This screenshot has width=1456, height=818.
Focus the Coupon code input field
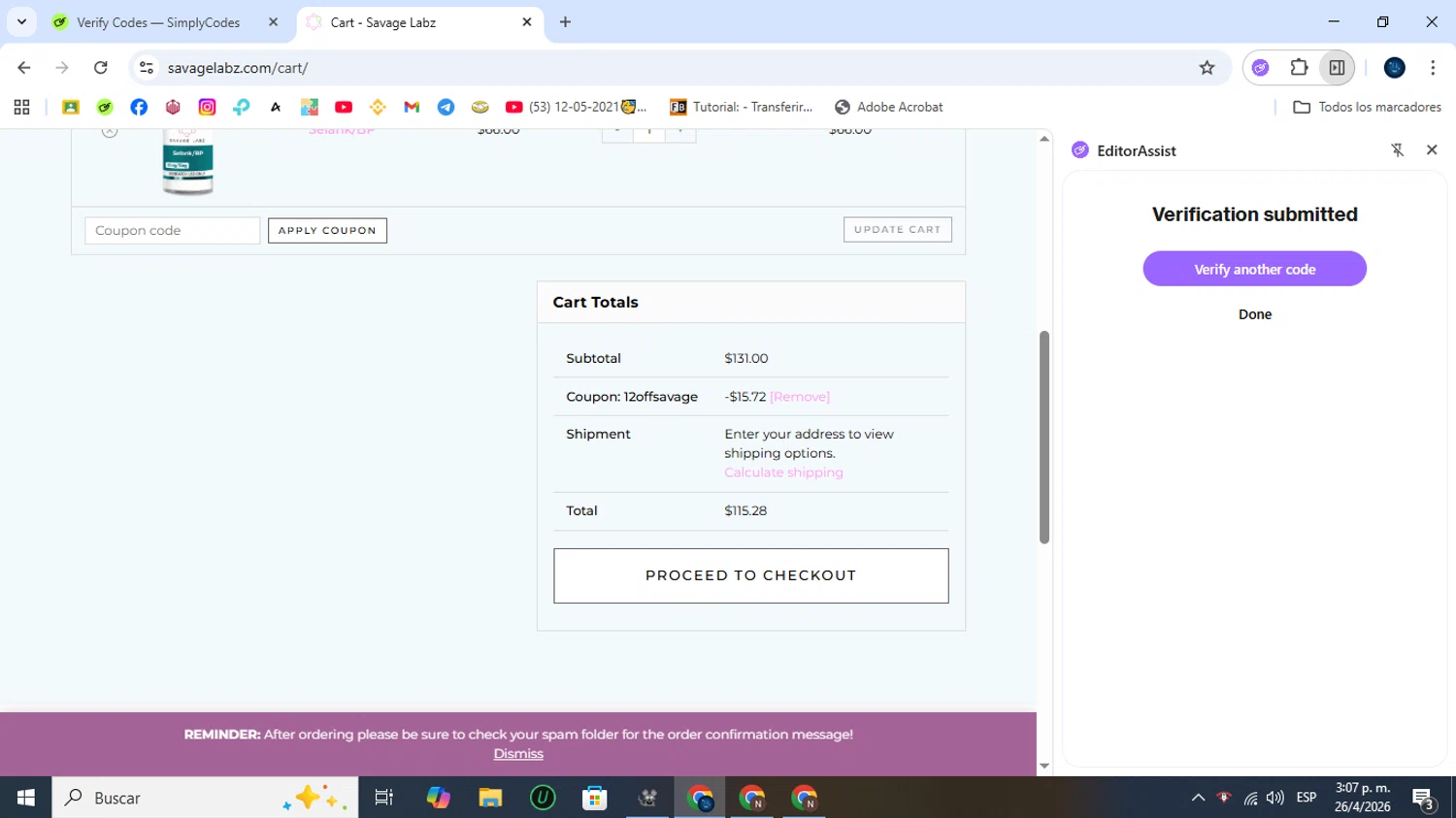(x=172, y=230)
